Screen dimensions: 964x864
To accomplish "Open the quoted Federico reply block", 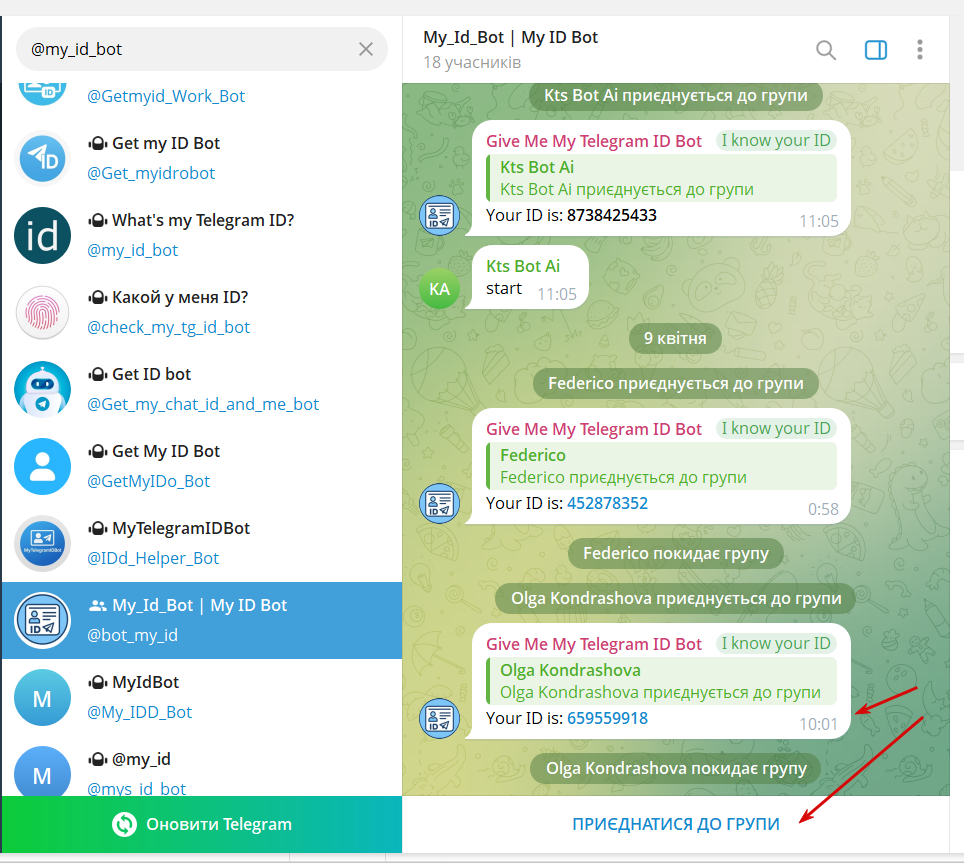I will tap(662, 466).
